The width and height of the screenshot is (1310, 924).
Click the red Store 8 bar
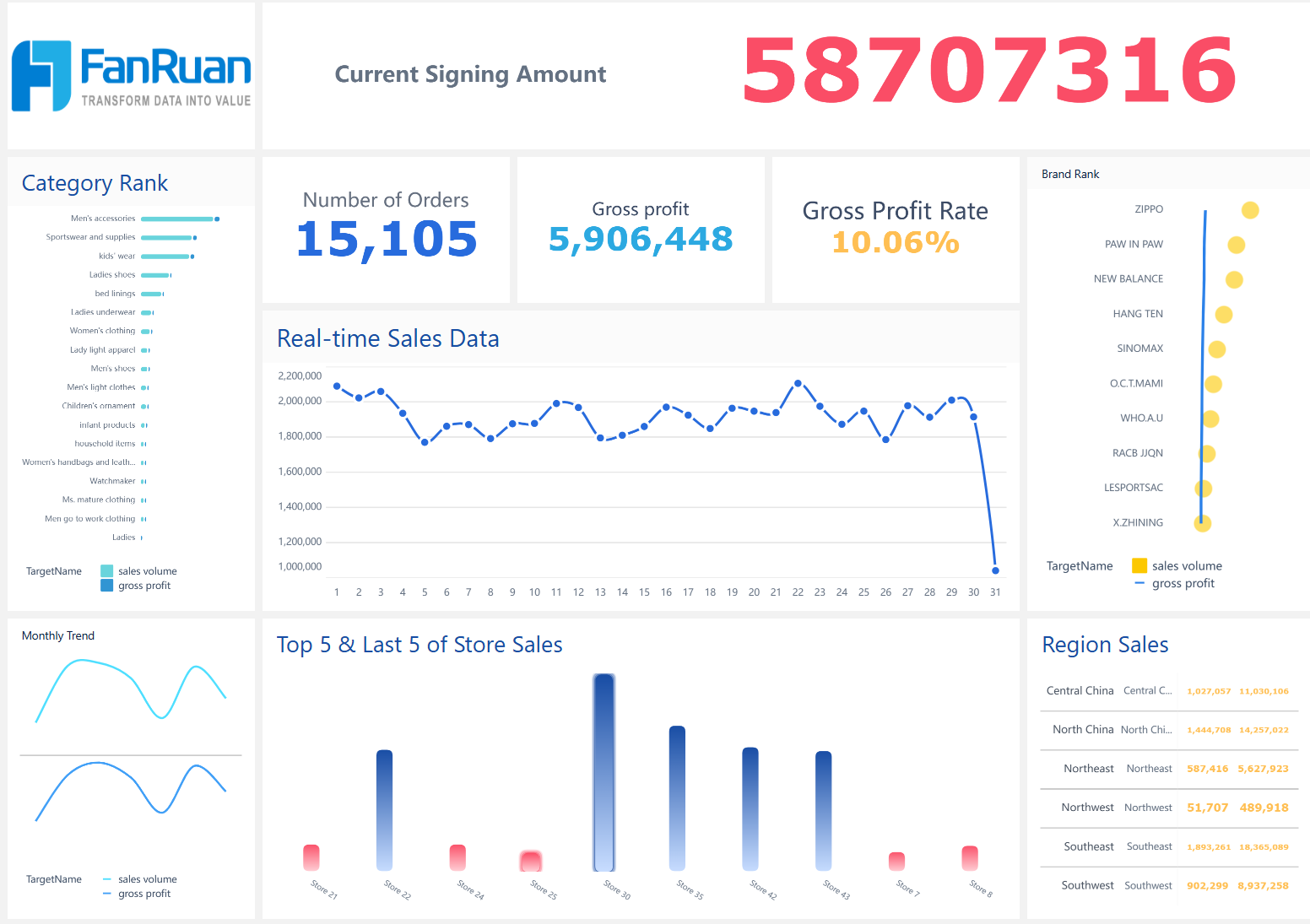point(970,857)
